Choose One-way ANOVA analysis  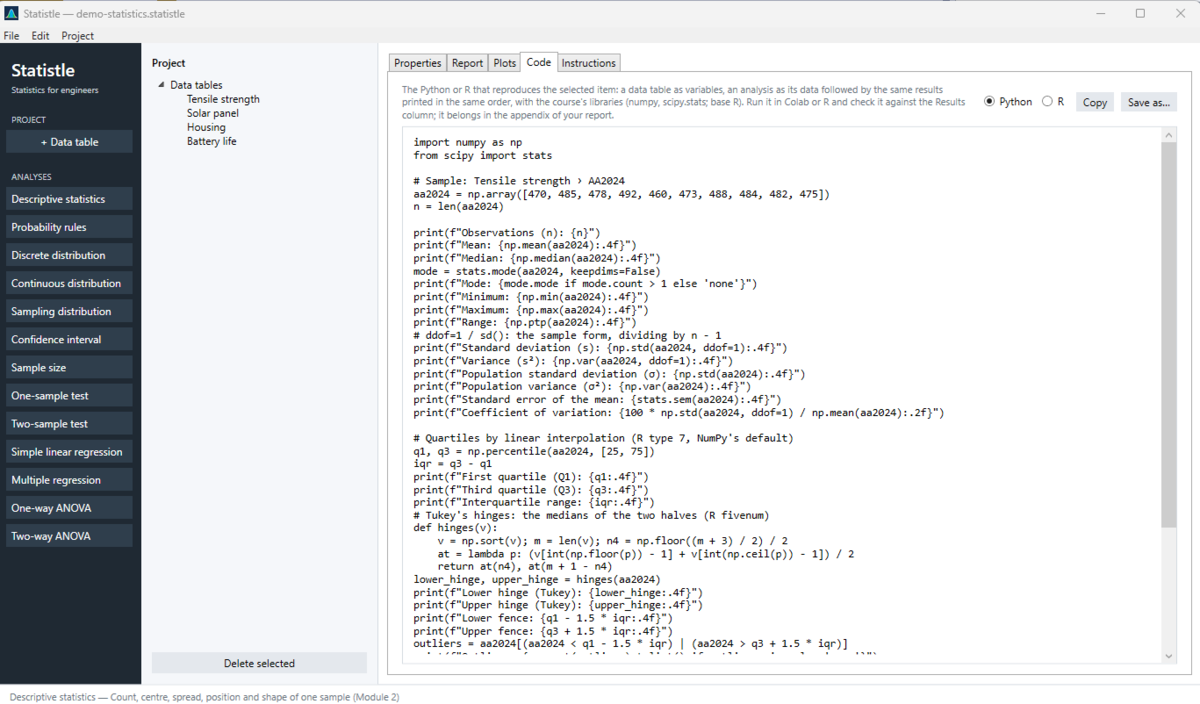click(x=69, y=507)
